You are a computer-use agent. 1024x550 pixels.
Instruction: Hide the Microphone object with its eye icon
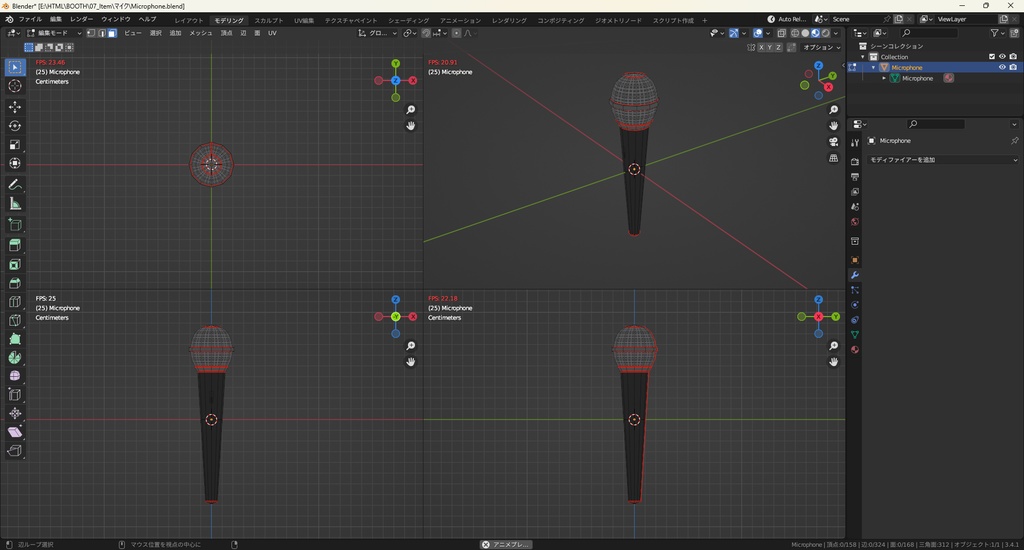click(1001, 67)
